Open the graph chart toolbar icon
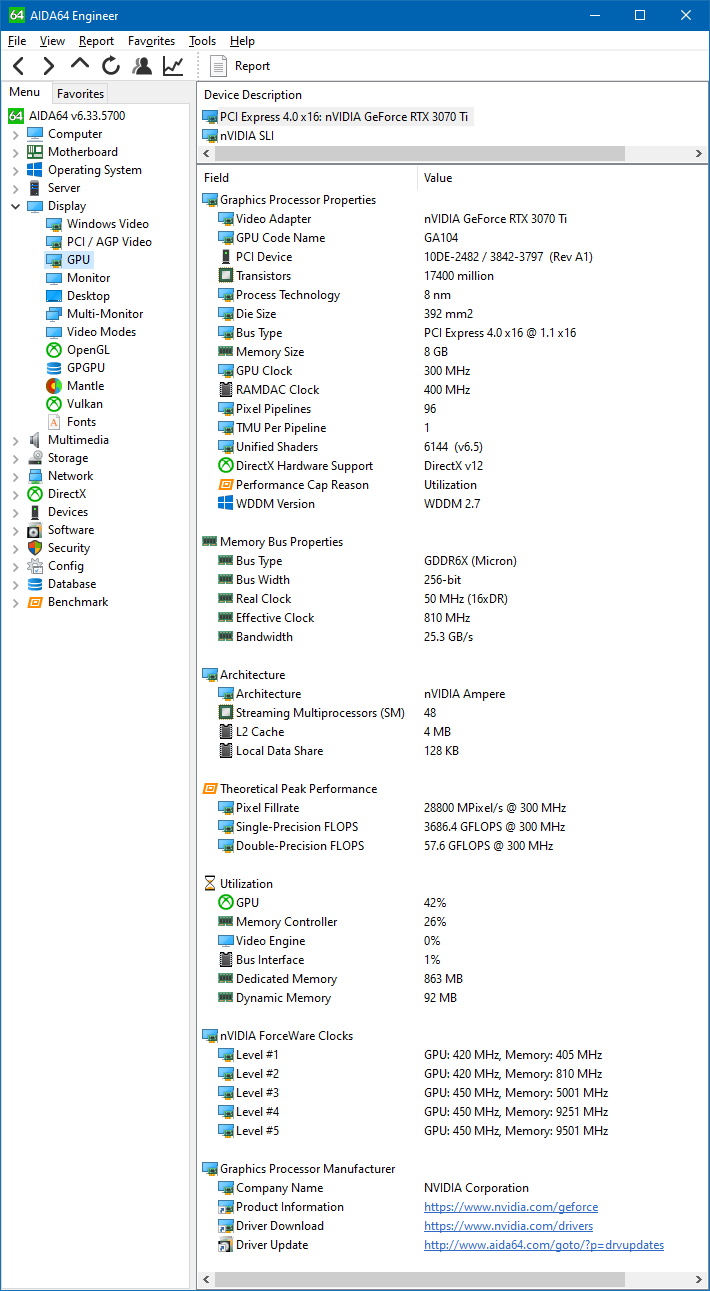Viewport: 710px width, 1291px height. [173, 66]
